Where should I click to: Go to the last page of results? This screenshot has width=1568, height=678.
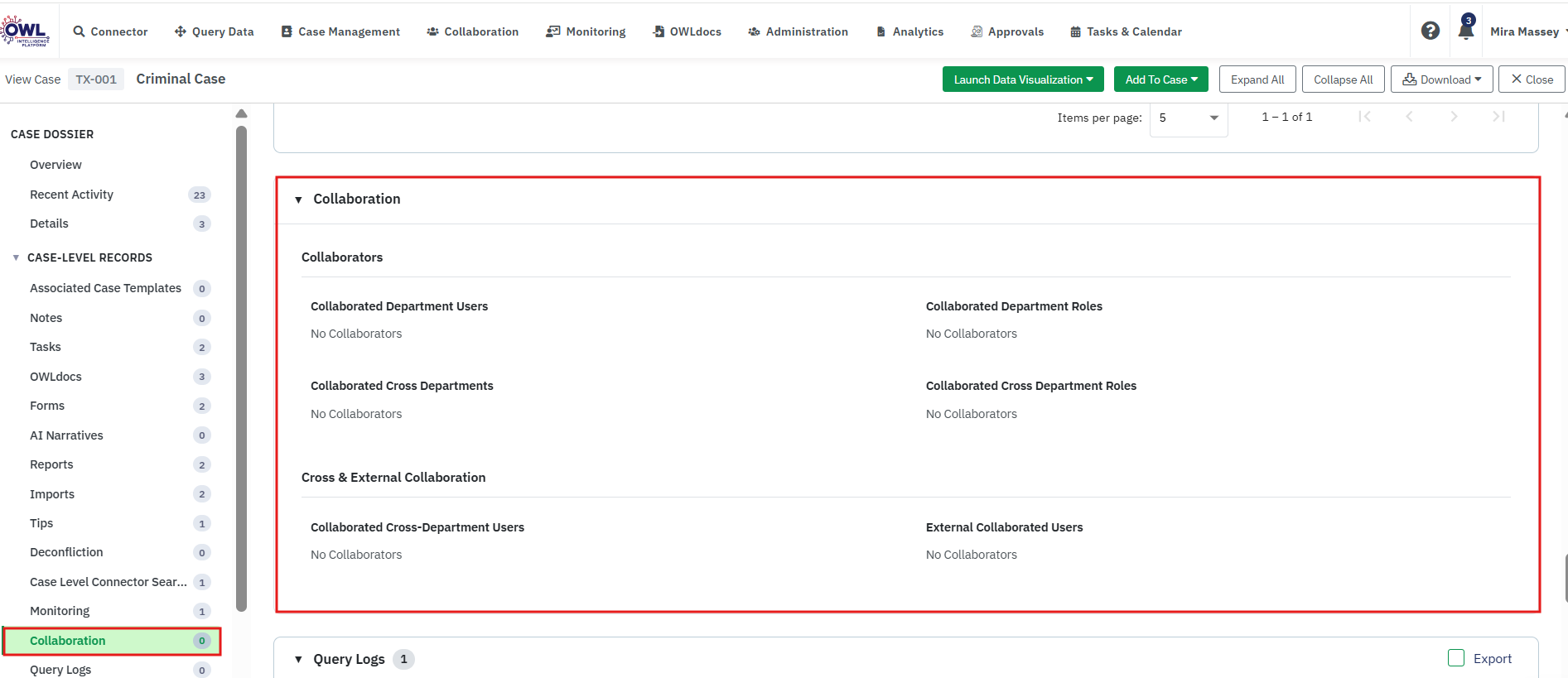[1498, 117]
